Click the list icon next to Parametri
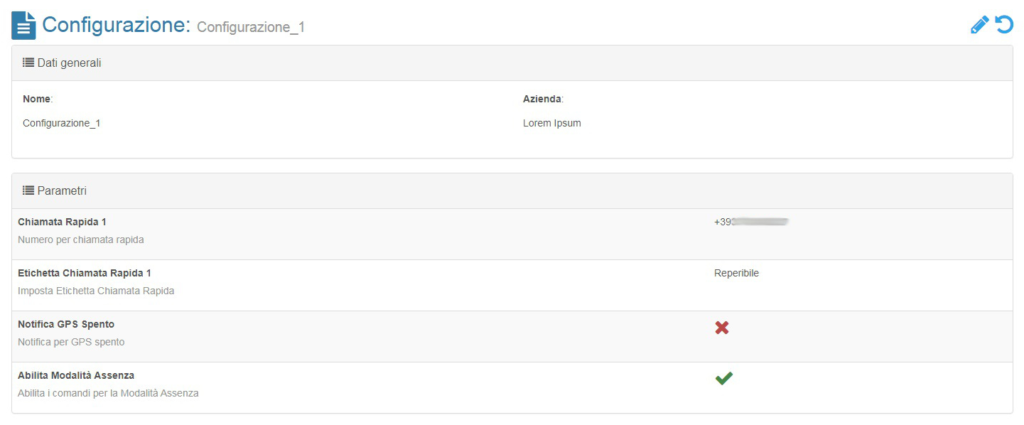Image resolution: width=1024 pixels, height=425 pixels. click(28, 191)
